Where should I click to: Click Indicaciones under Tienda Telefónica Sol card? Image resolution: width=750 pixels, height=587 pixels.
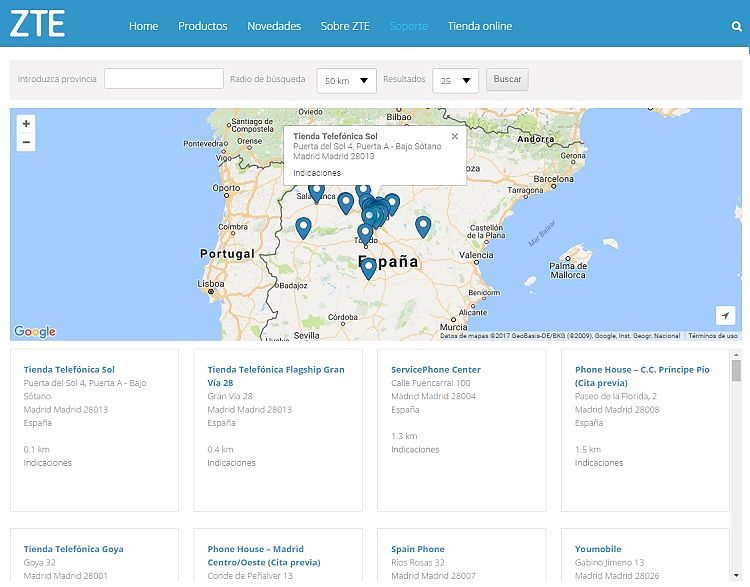point(47,463)
